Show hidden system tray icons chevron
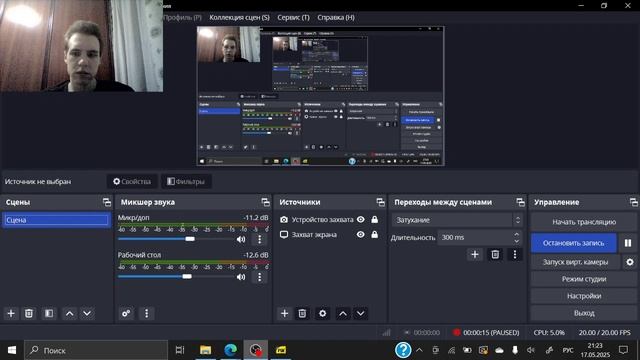The height and width of the screenshot is (360, 640). point(419,350)
